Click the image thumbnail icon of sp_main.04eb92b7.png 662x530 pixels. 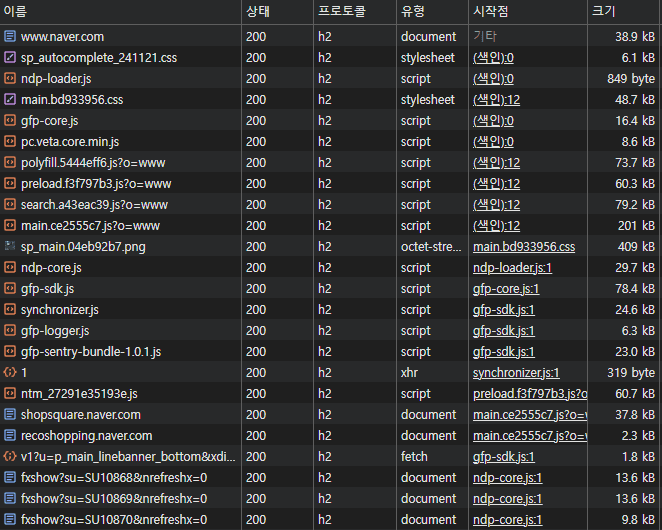point(10,246)
